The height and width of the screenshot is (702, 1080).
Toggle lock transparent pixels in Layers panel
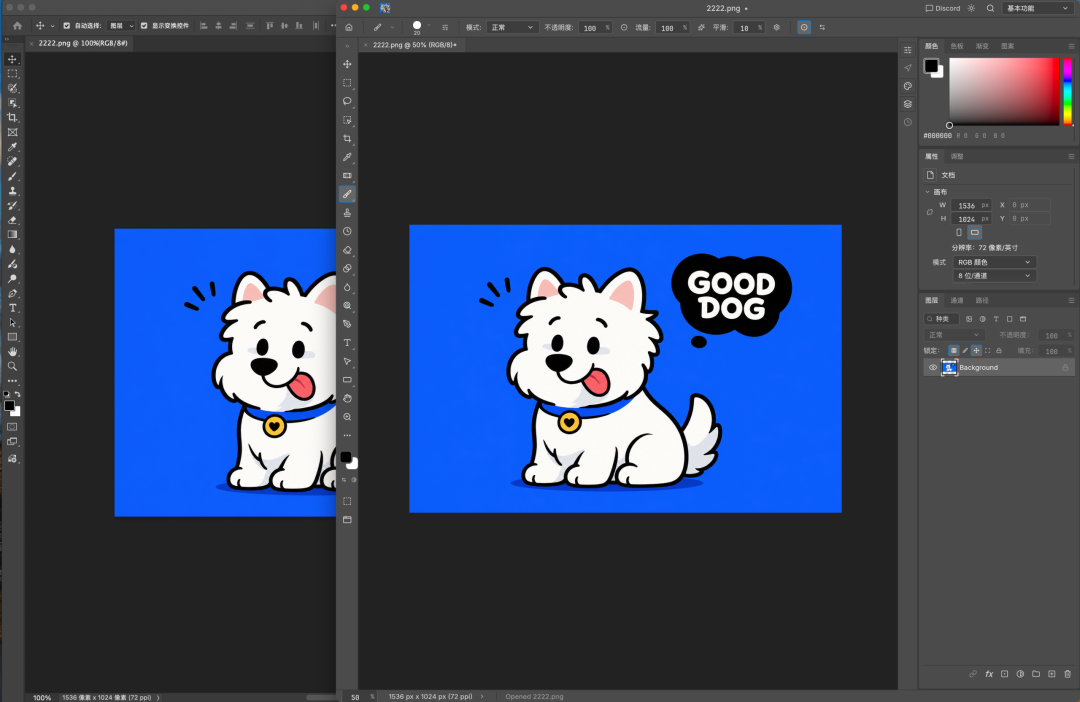(x=953, y=351)
